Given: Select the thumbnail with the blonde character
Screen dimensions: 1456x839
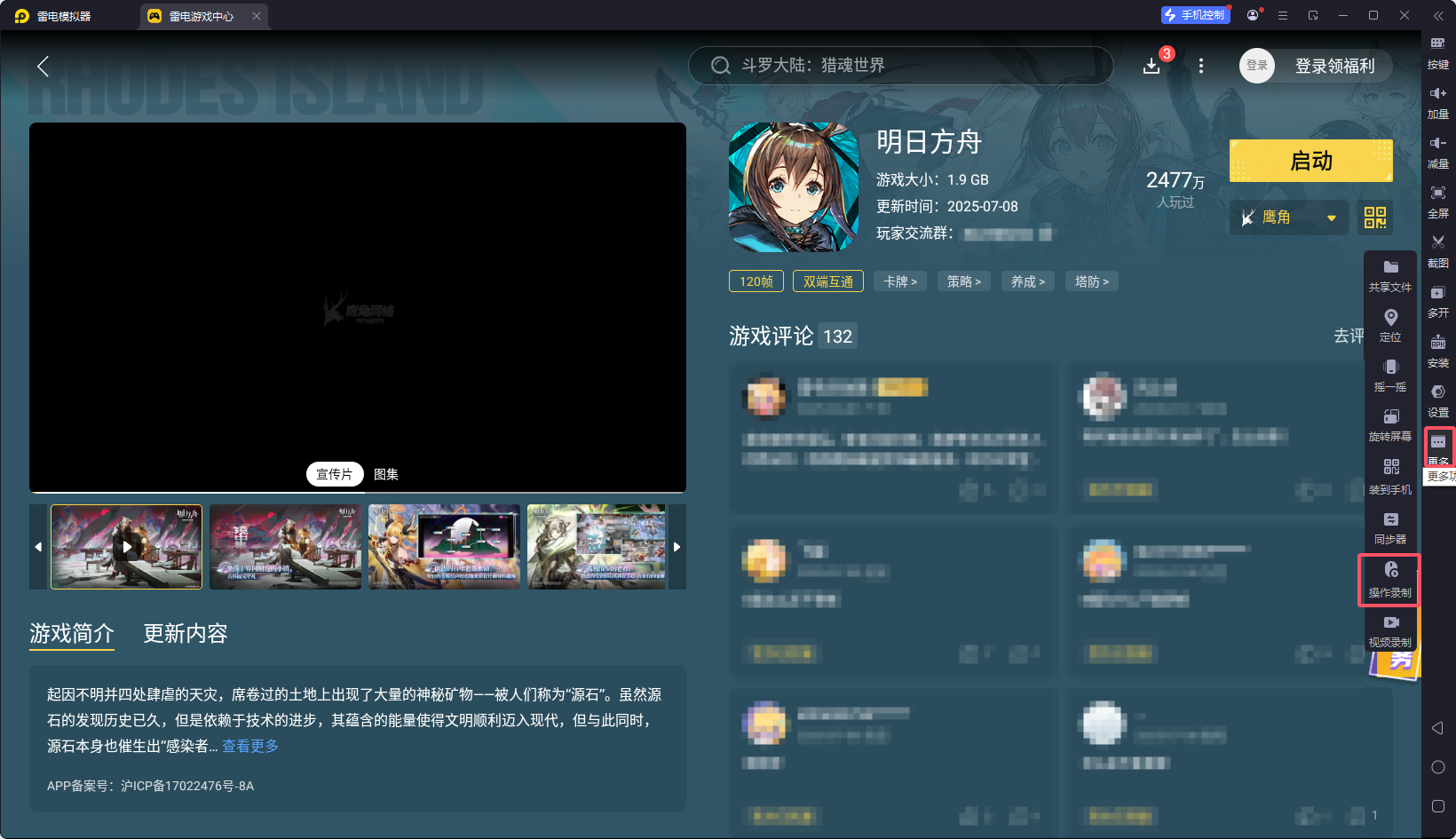Looking at the screenshot, I should pyautogui.click(x=445, y=547).
